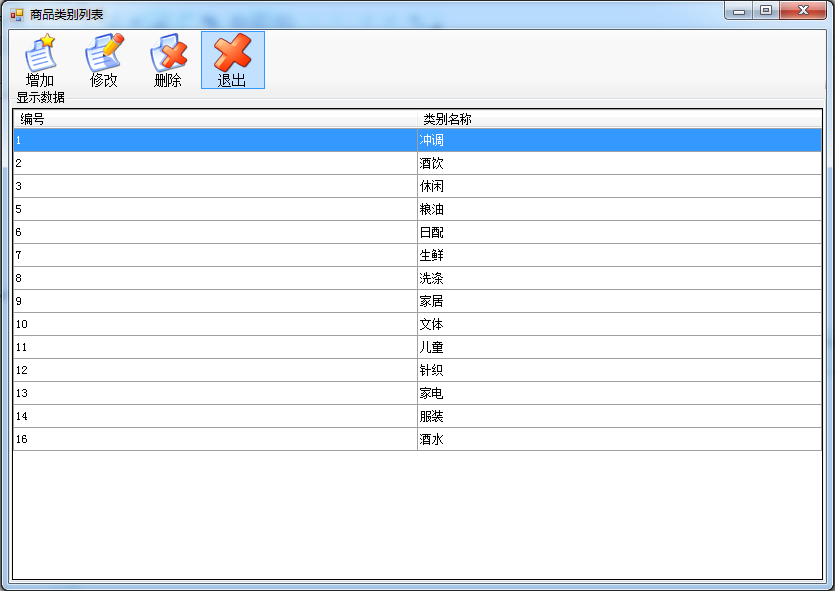Select the 休闲 category cell
The height and width of the screenshot is (591, 835).
coord(619,186)
